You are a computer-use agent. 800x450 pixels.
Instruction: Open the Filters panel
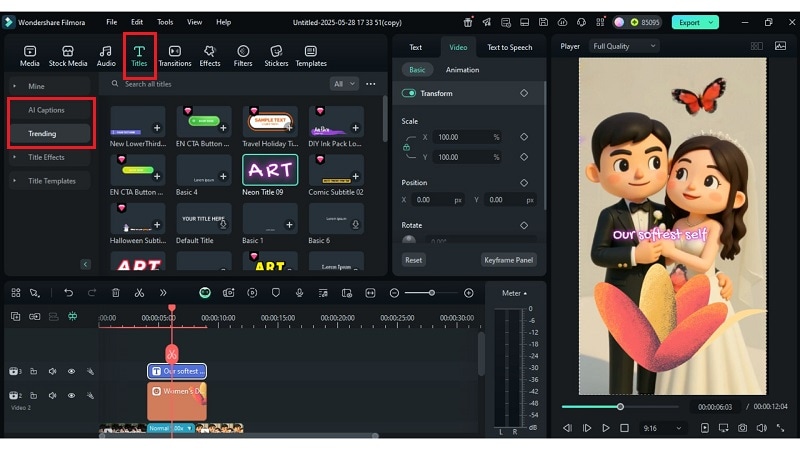point(243,56)
